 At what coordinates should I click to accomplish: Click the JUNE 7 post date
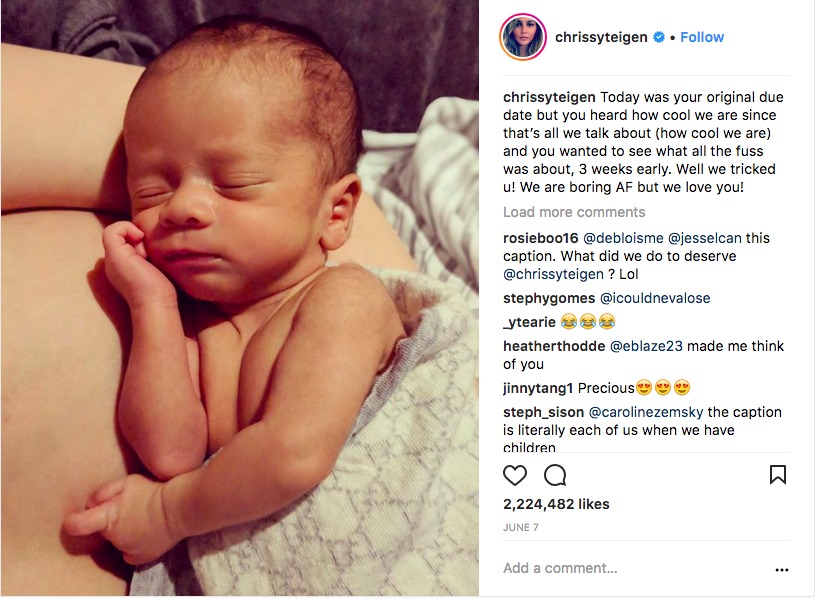pos(521,527)
